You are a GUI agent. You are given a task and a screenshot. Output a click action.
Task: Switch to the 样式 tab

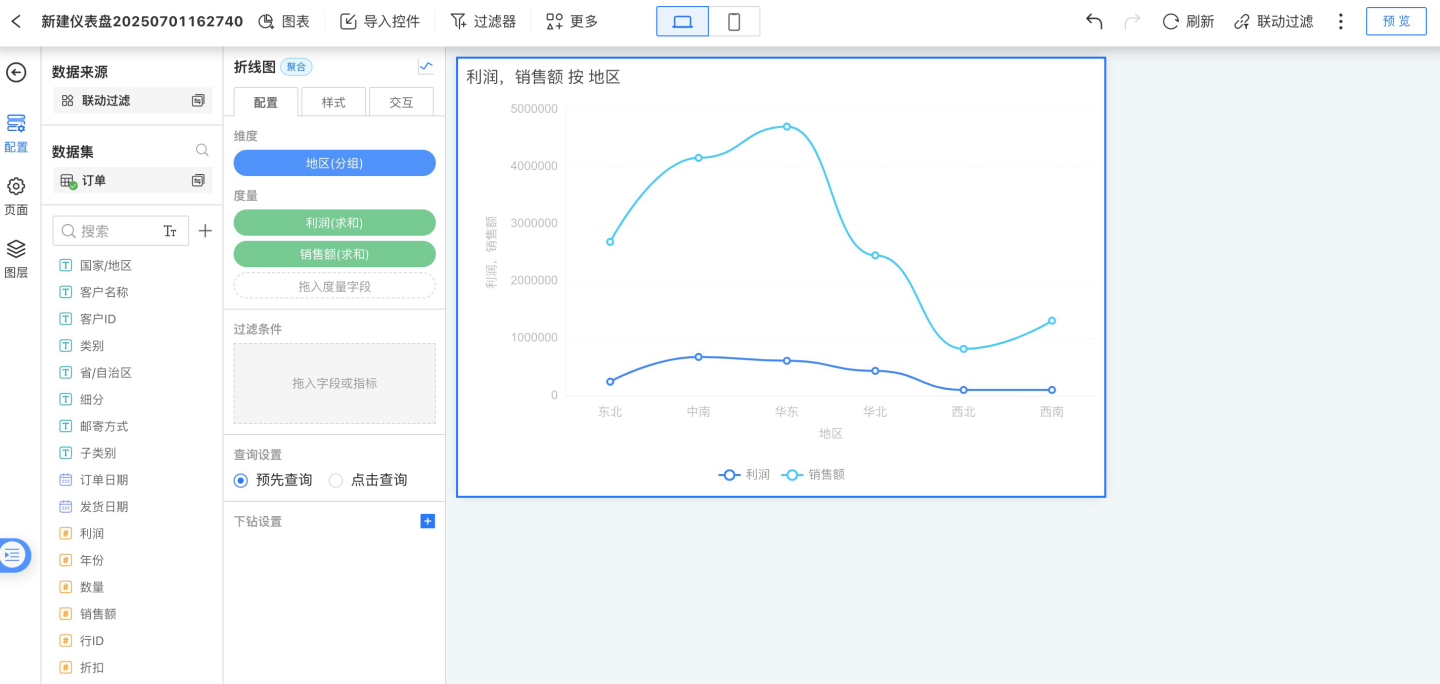point(333,102)
